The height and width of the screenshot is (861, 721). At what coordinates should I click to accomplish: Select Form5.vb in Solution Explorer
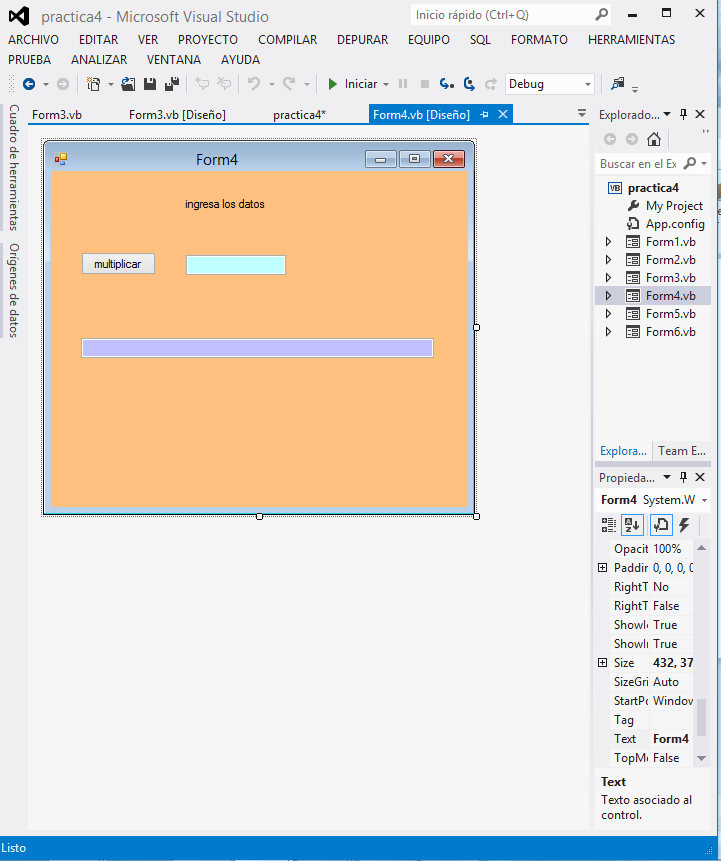click(670, 314)
